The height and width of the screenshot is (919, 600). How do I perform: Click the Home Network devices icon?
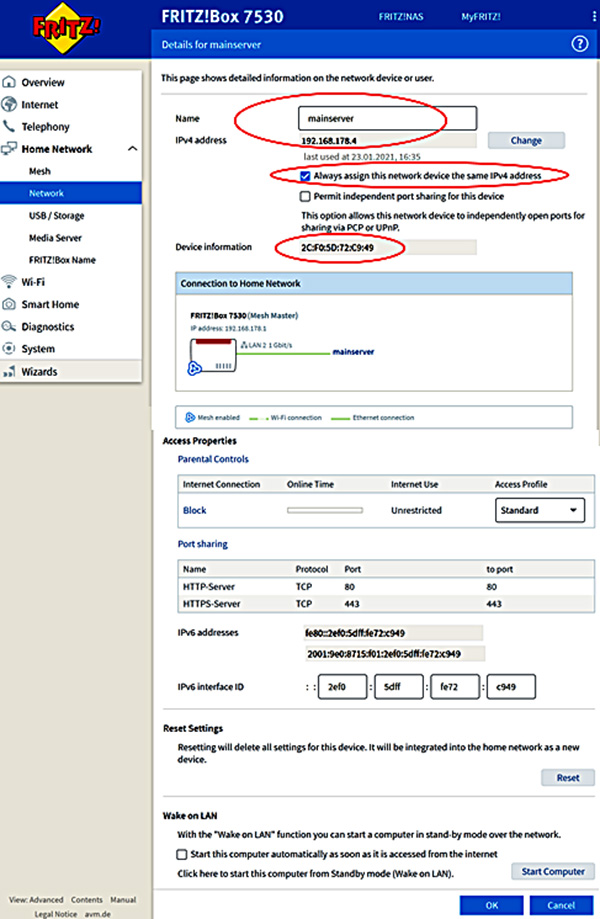(x=9, y=148)
